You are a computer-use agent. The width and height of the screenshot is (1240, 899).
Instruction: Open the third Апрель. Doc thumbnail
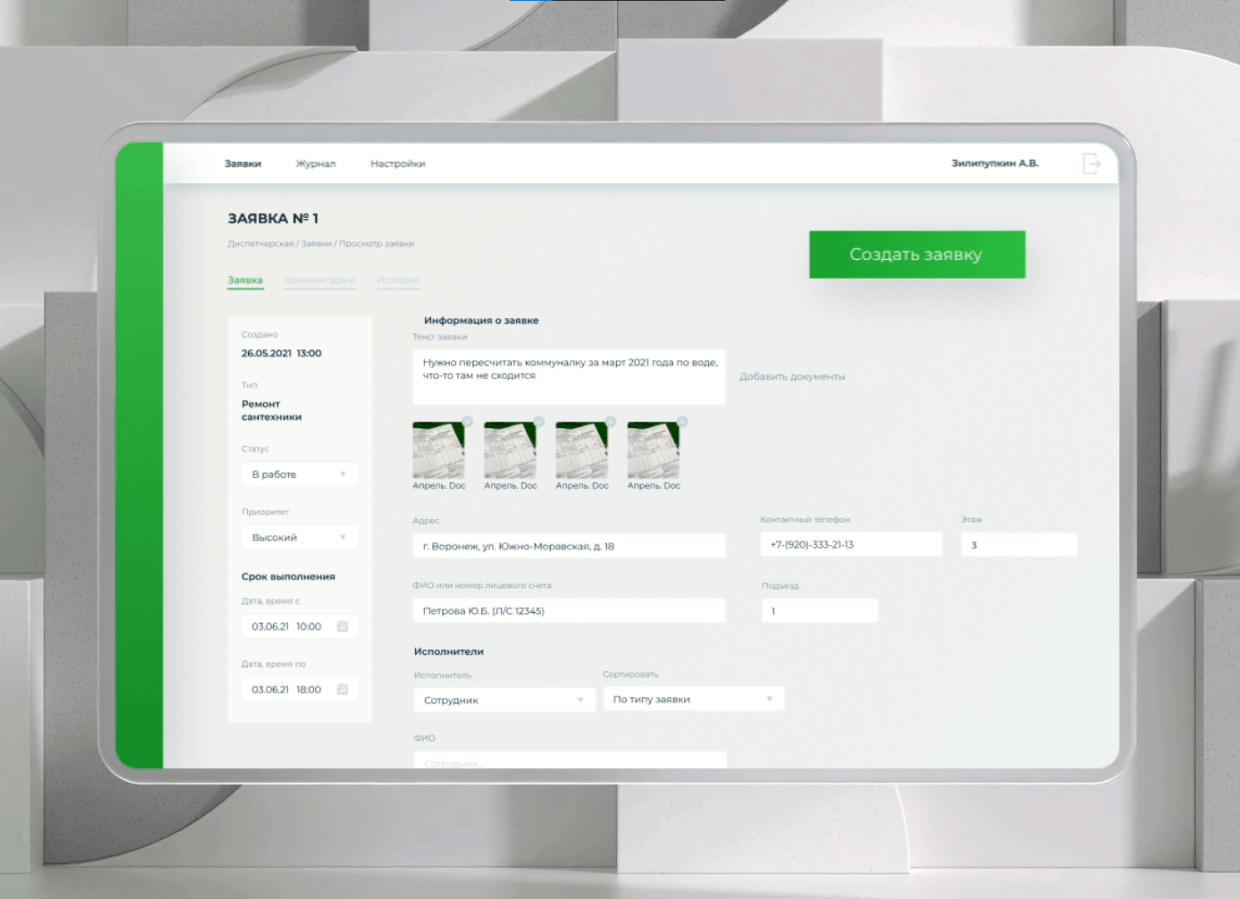pyautogui.click(x=582, y=450)
